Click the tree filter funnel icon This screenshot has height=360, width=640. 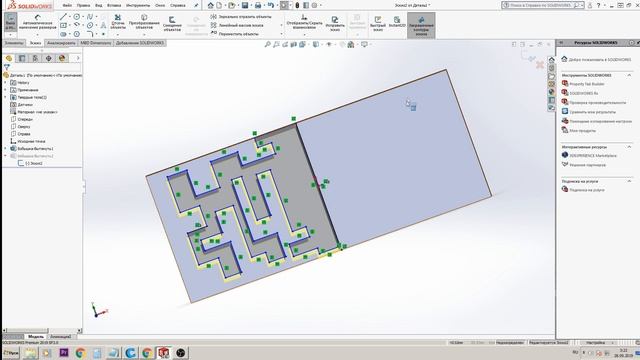(x=7, y=67)
